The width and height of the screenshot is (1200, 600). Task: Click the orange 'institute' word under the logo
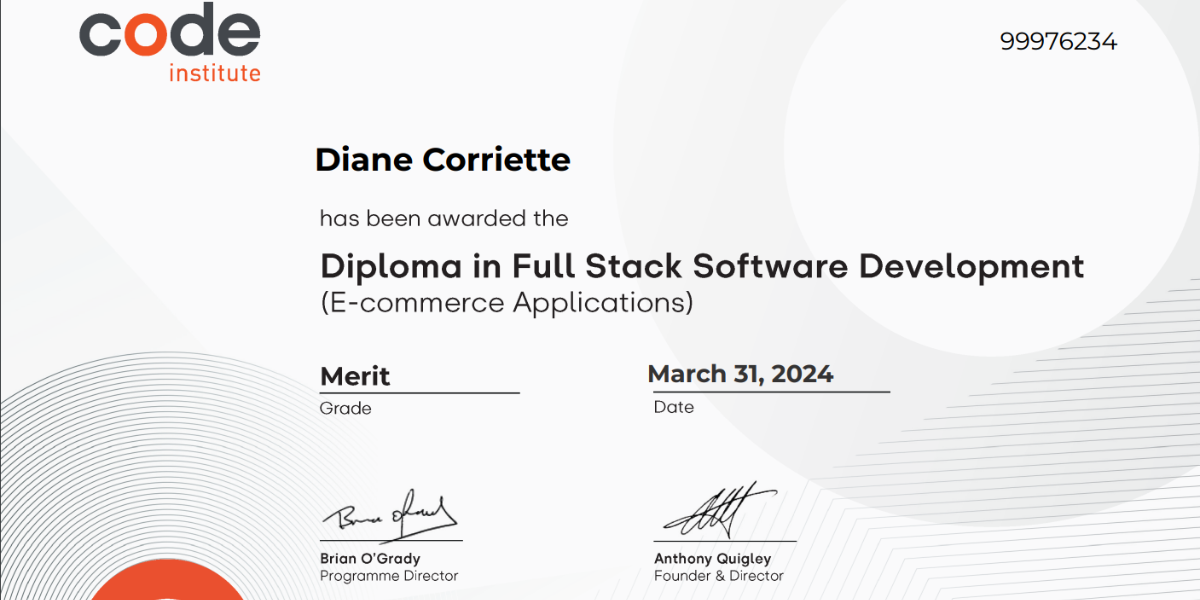coord(214,73)
